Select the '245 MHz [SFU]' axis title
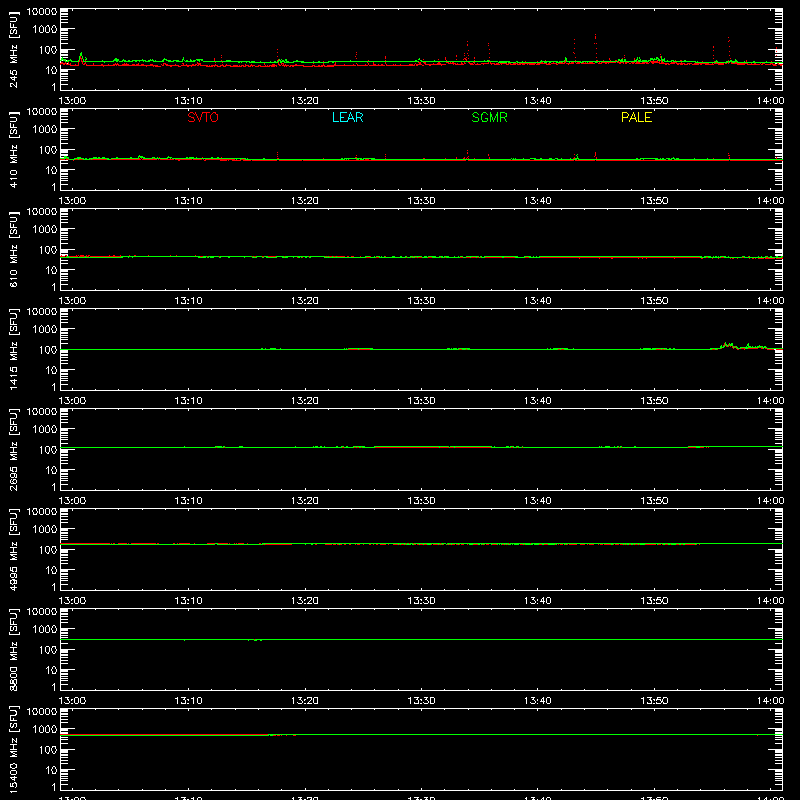 pos(13,49)
